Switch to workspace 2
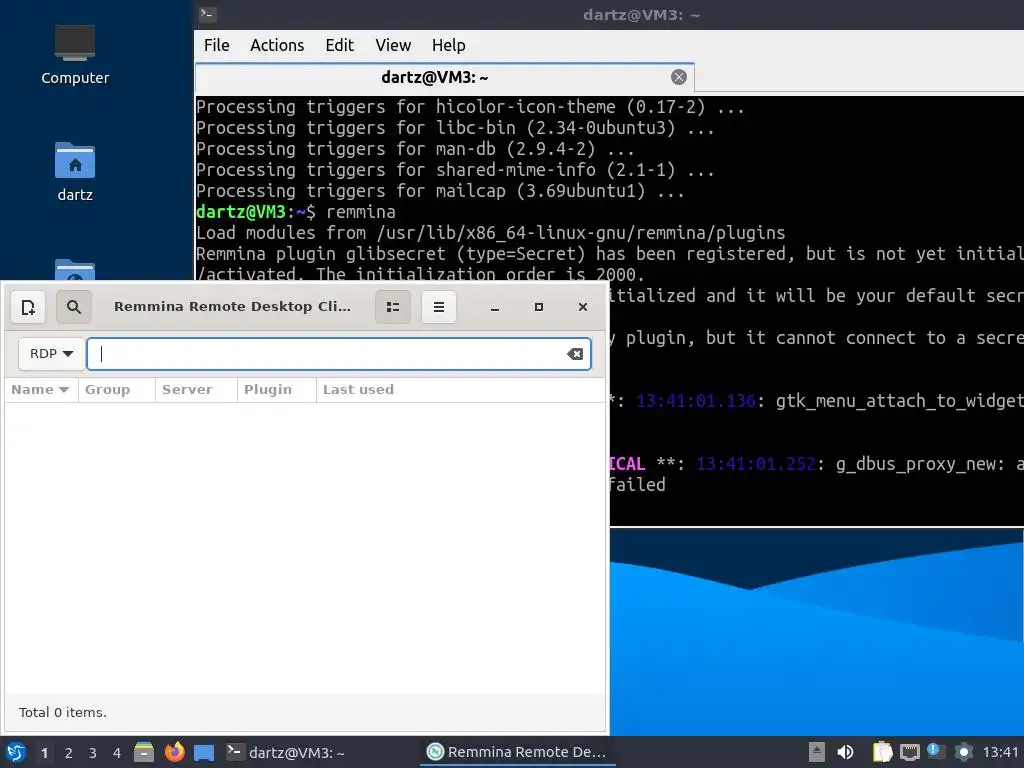The width and height of the screenshot is (1024, 768). coord(69,753)
